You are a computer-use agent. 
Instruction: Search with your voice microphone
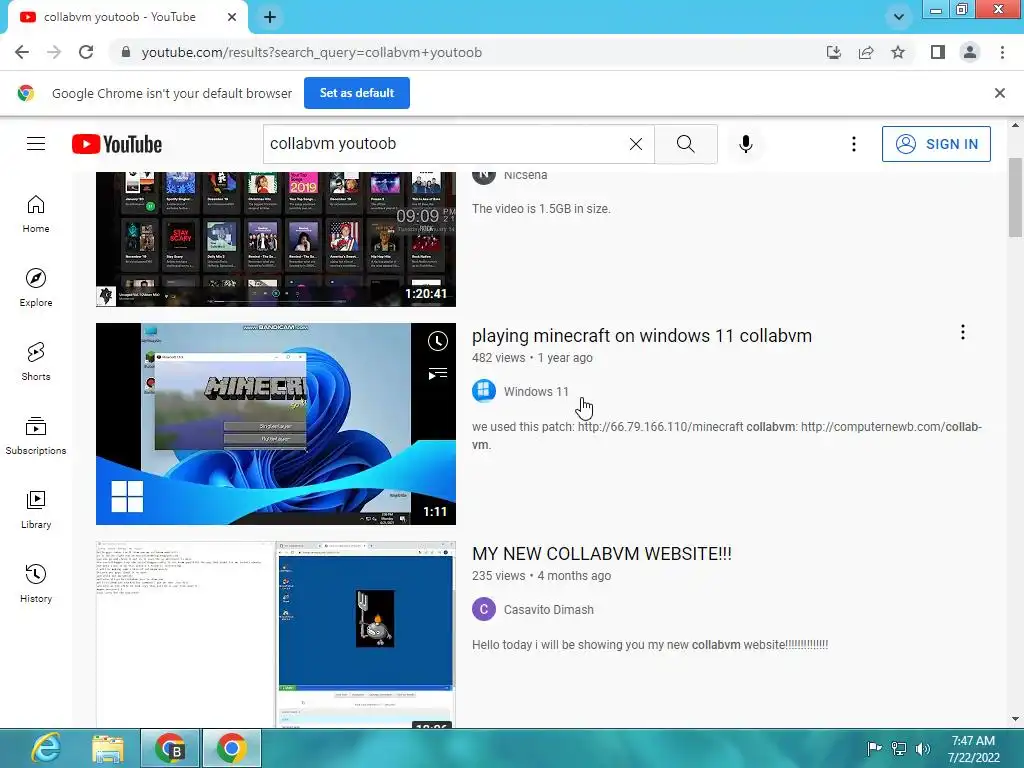[x=745, y=144]
